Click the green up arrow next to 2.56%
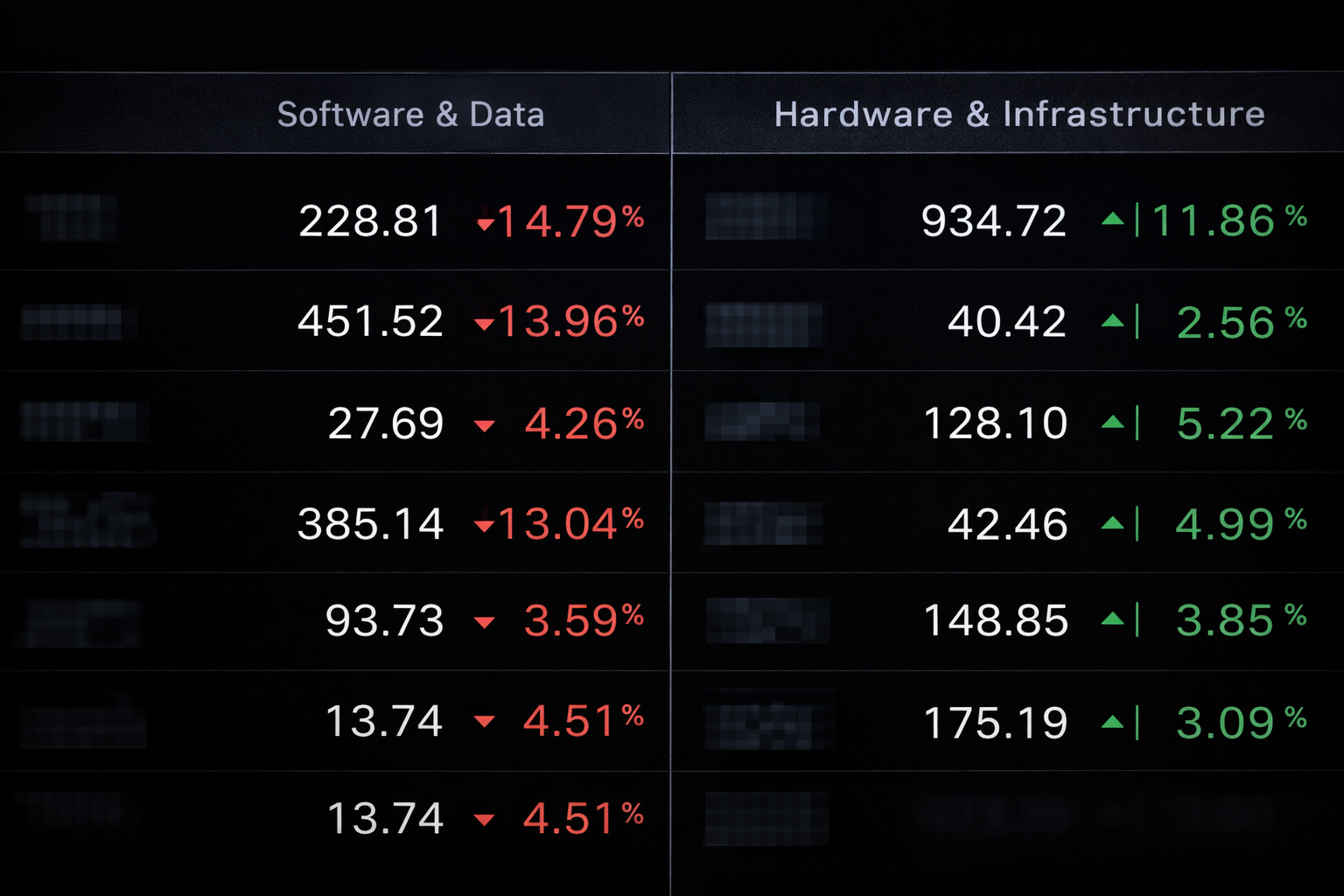Screen dimensions: 1344x896 (1112, 321)
